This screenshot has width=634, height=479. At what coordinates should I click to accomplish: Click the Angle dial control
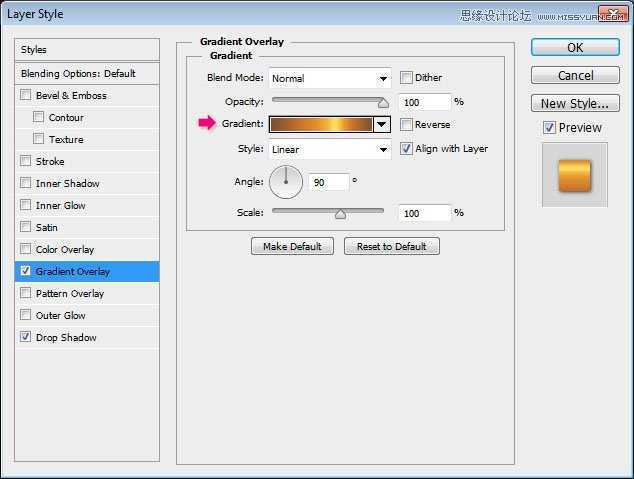[286, 182]
